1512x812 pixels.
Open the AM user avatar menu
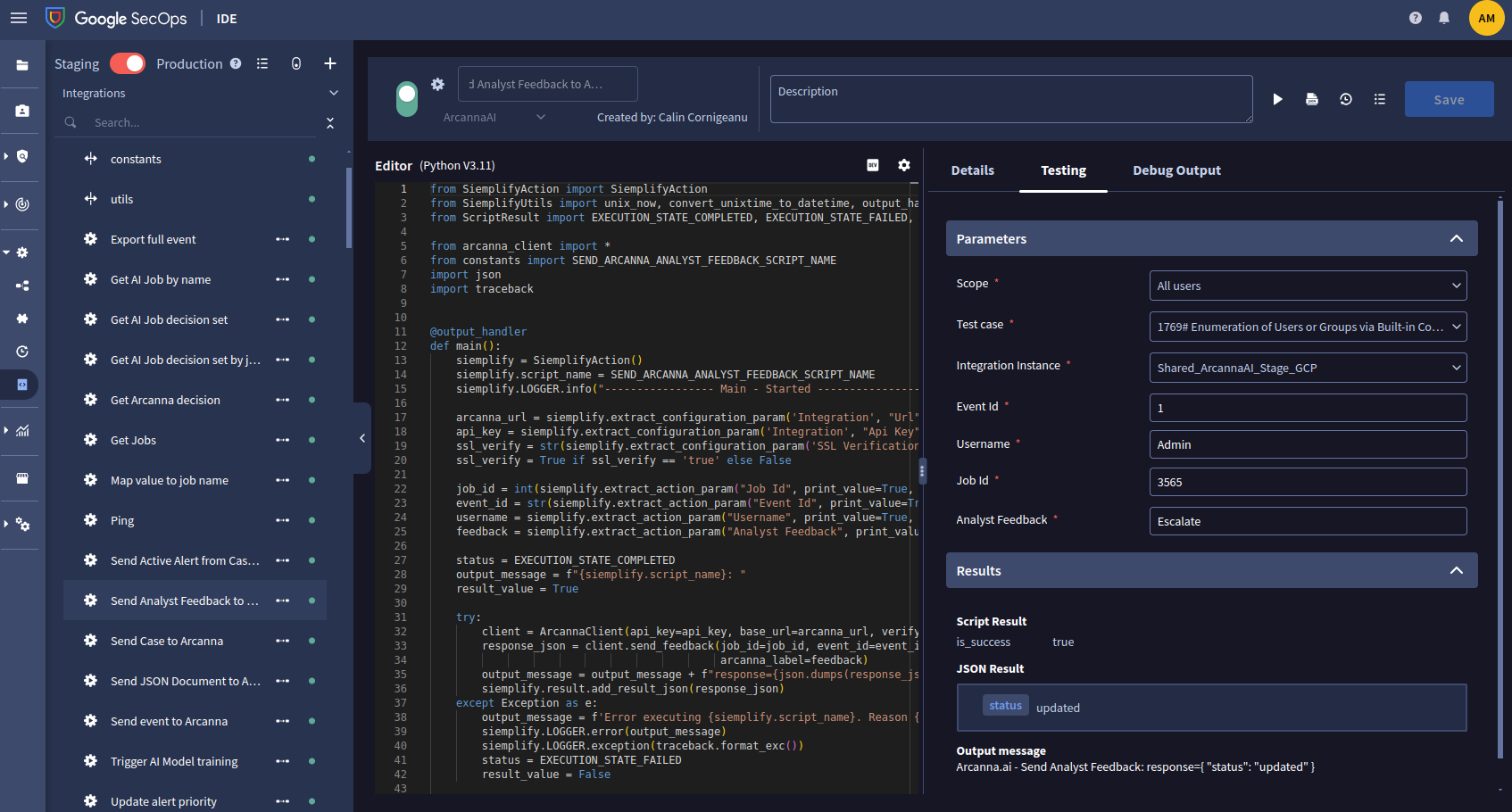point(1487,18)
